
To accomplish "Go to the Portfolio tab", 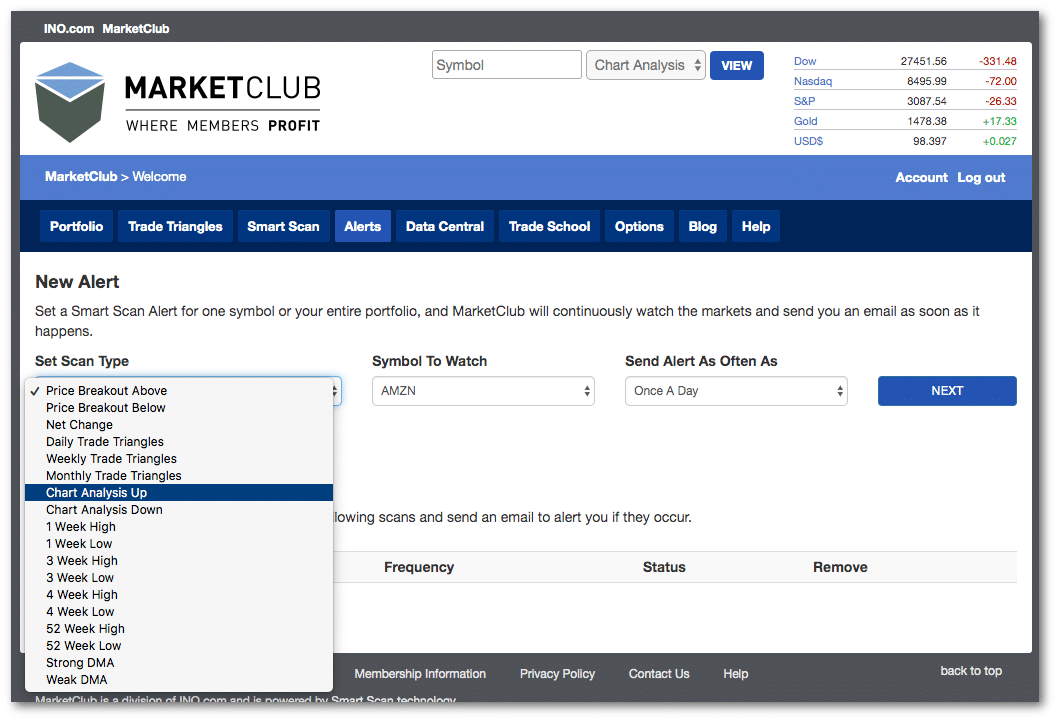I will pyautogui.click(x=76, y=227).
